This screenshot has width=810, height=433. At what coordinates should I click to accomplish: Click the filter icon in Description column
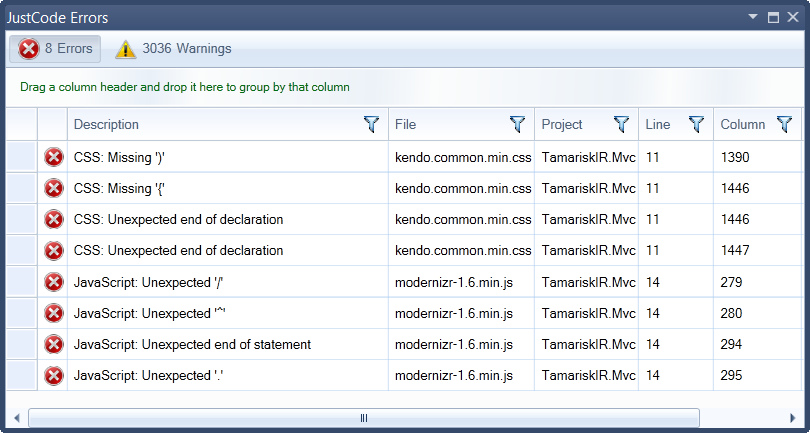[x=371, y=124]
